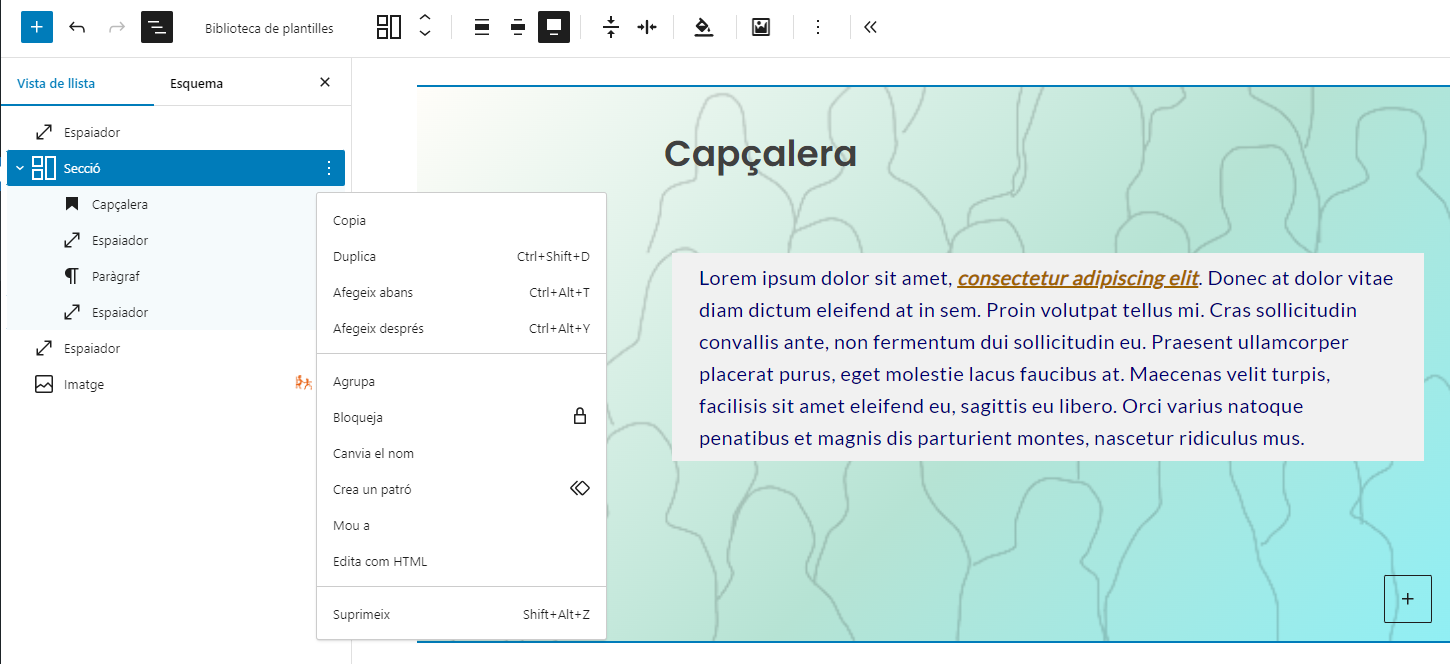Image resolution: width=1450 pixels, height=664 pixels.
Task: Open the background image tool
Action: pos(761,27)
